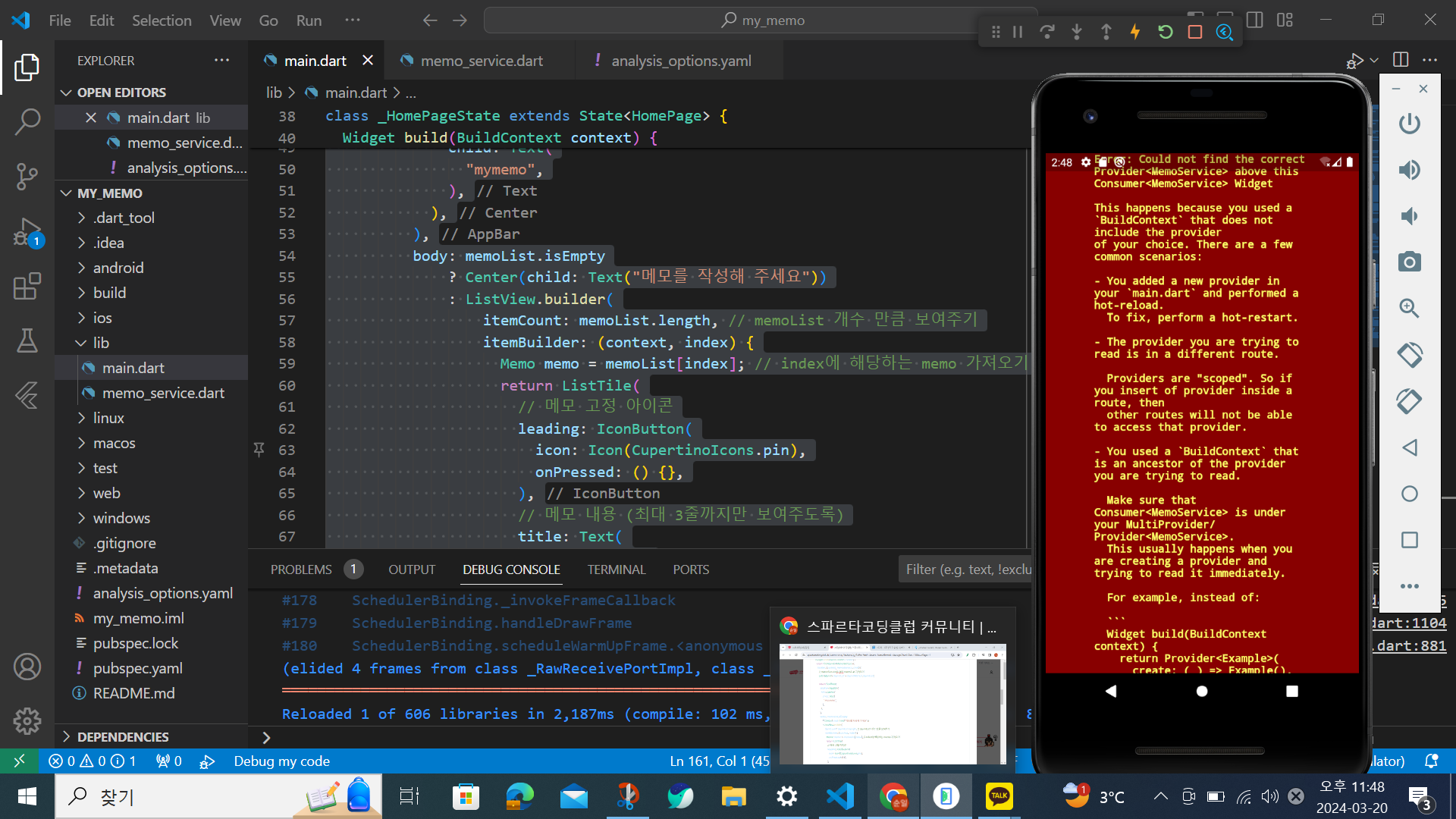The width and height of the screenshot is (1456, 819).
Task: Open Microsoft Edge from taskbar
Action: (519, 796)
